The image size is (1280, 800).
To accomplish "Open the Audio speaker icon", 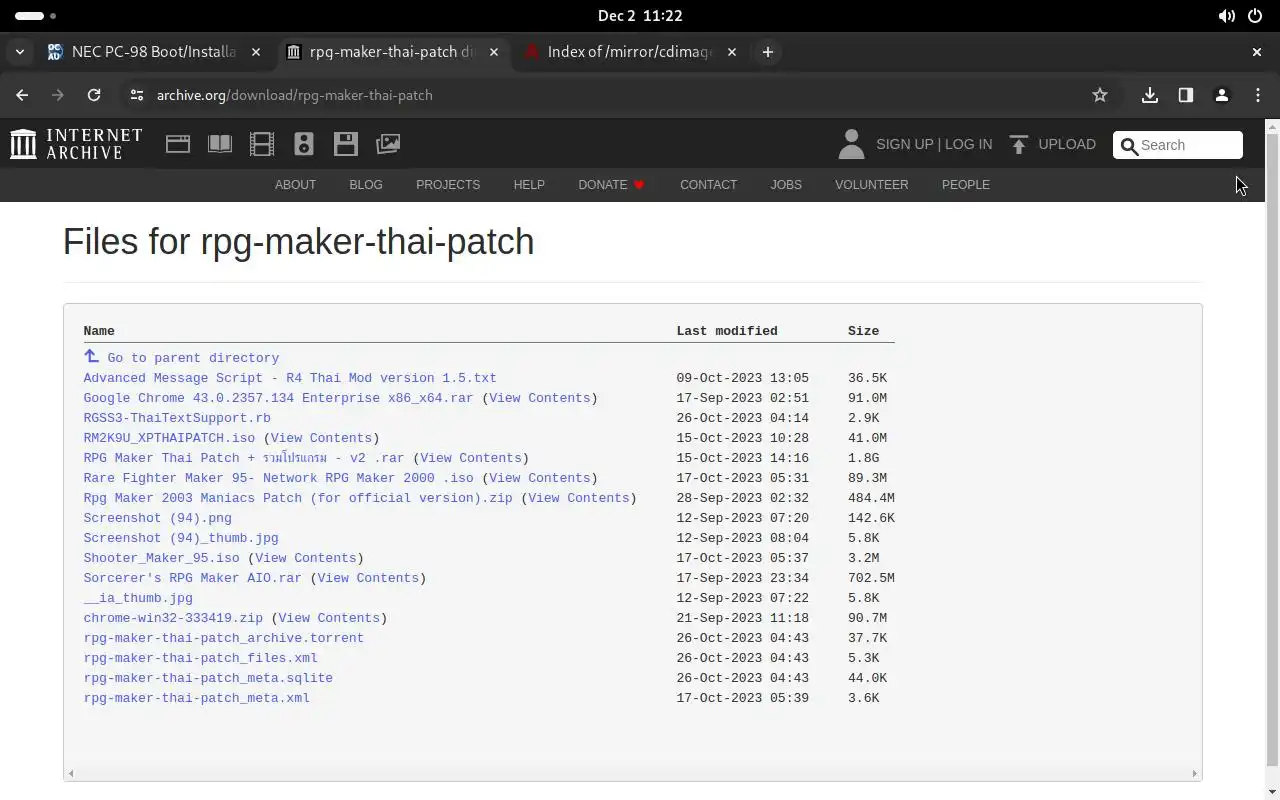I will [x=304, y=144].
